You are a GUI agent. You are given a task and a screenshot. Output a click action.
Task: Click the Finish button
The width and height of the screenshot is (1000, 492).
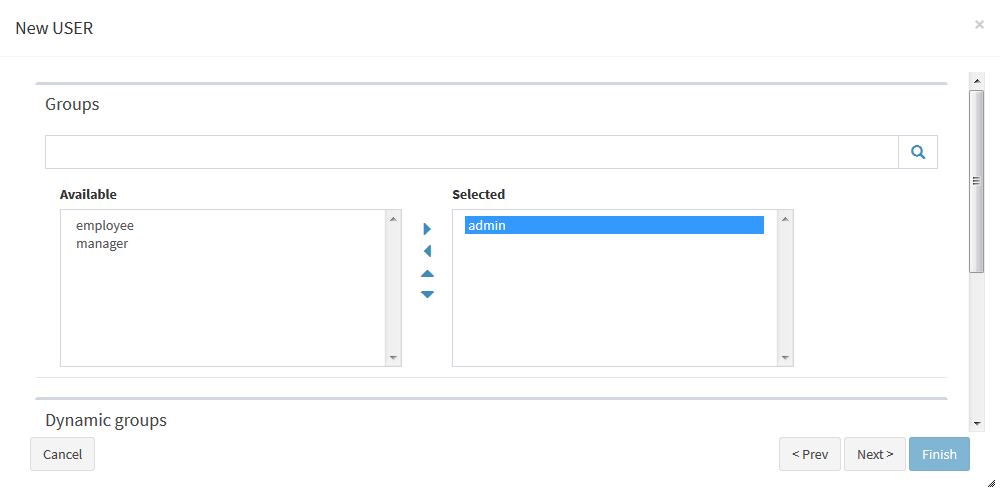939,454
